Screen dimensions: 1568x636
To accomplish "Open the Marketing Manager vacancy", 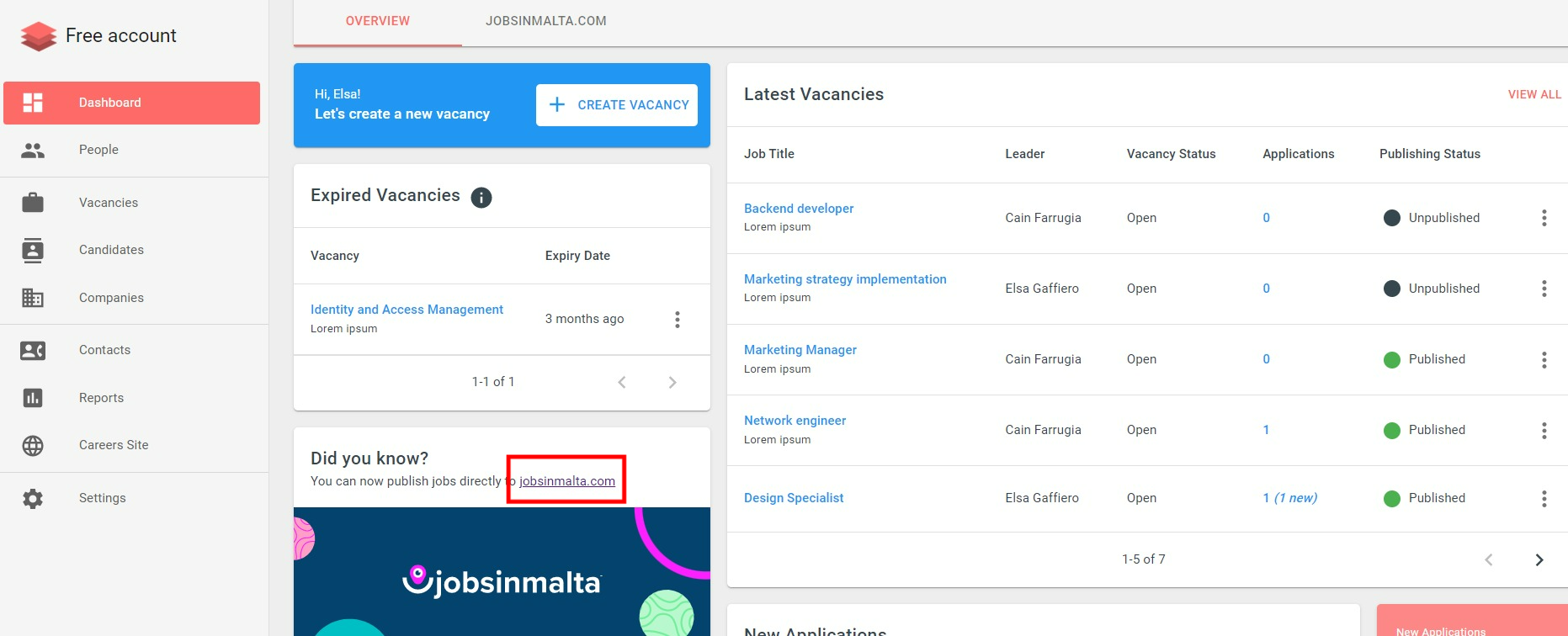I will coord(800,350).
